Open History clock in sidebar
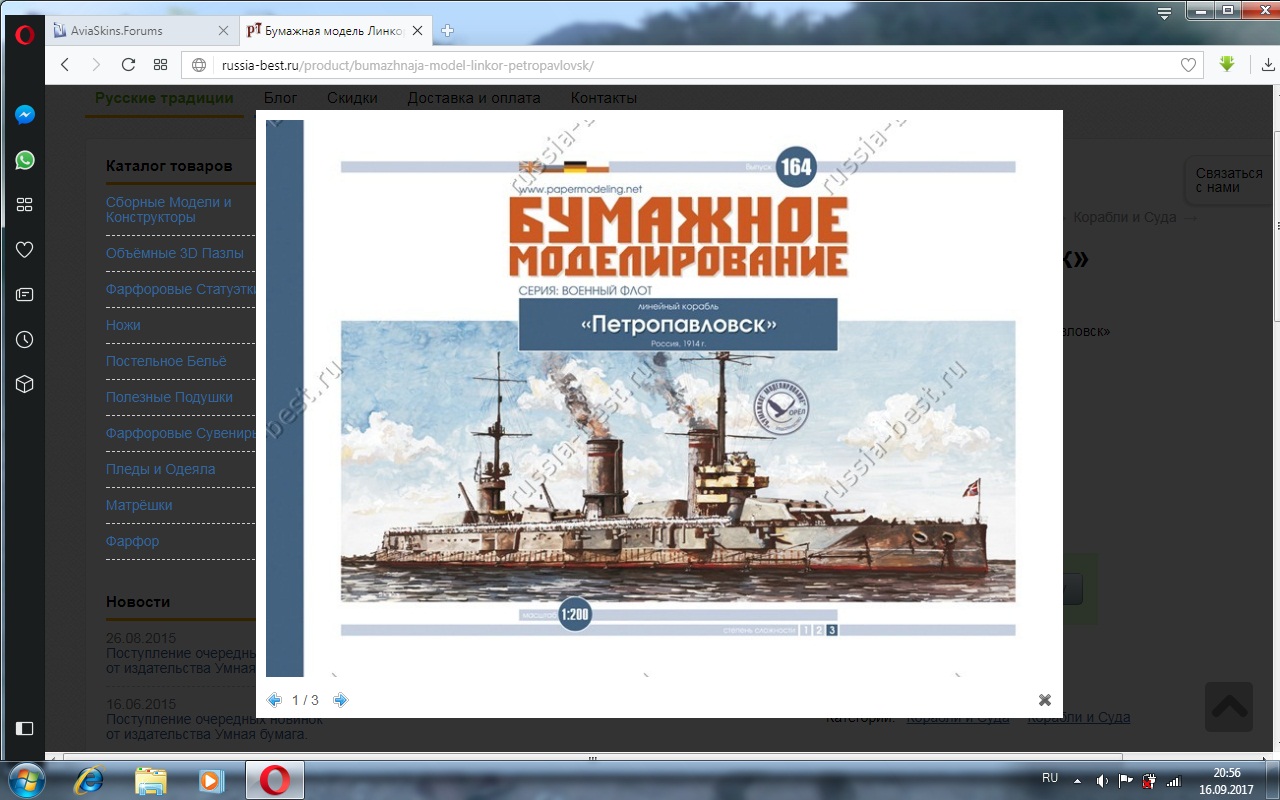 tap(25, 340)
